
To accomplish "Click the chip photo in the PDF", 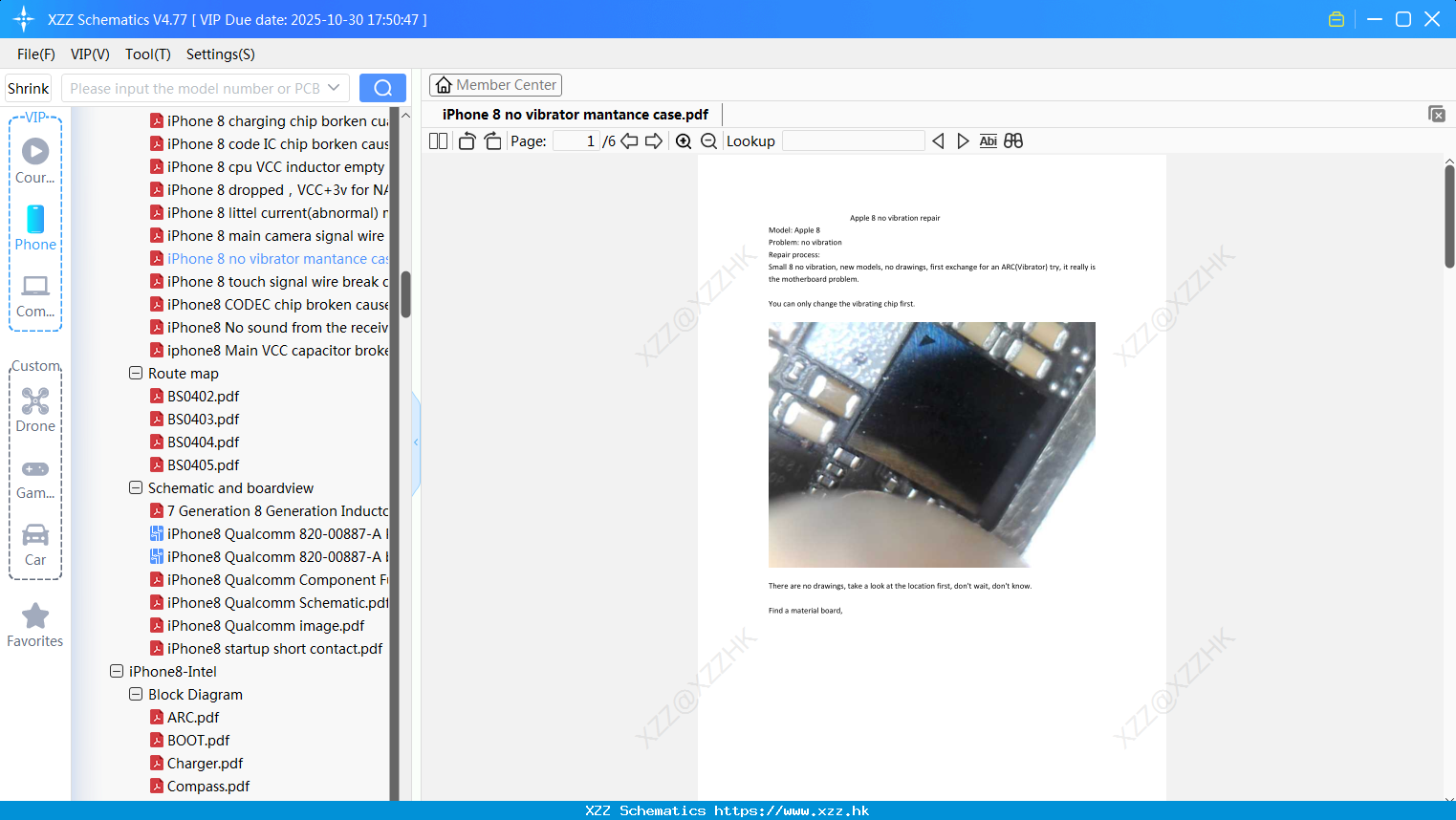I will pyautogui.click(x=932, y=444).
